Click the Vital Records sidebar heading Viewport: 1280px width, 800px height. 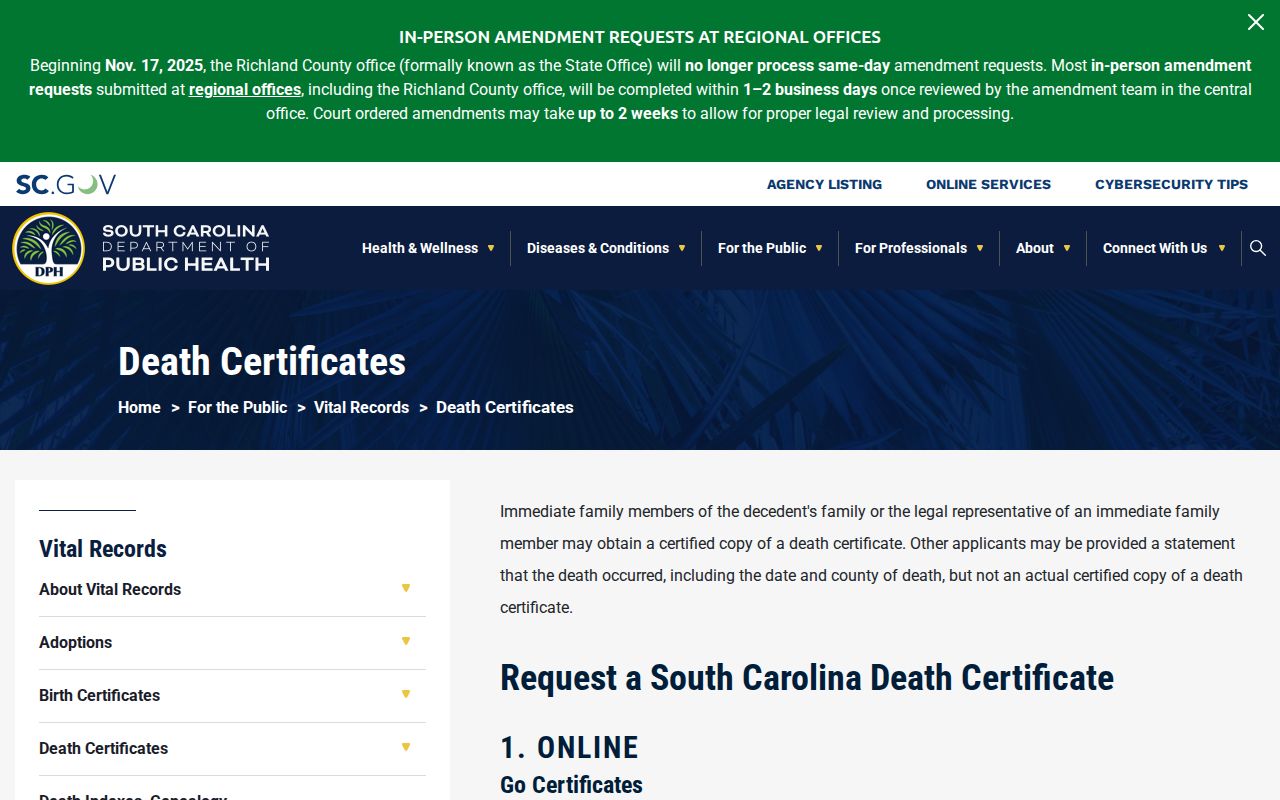point(103,549)
